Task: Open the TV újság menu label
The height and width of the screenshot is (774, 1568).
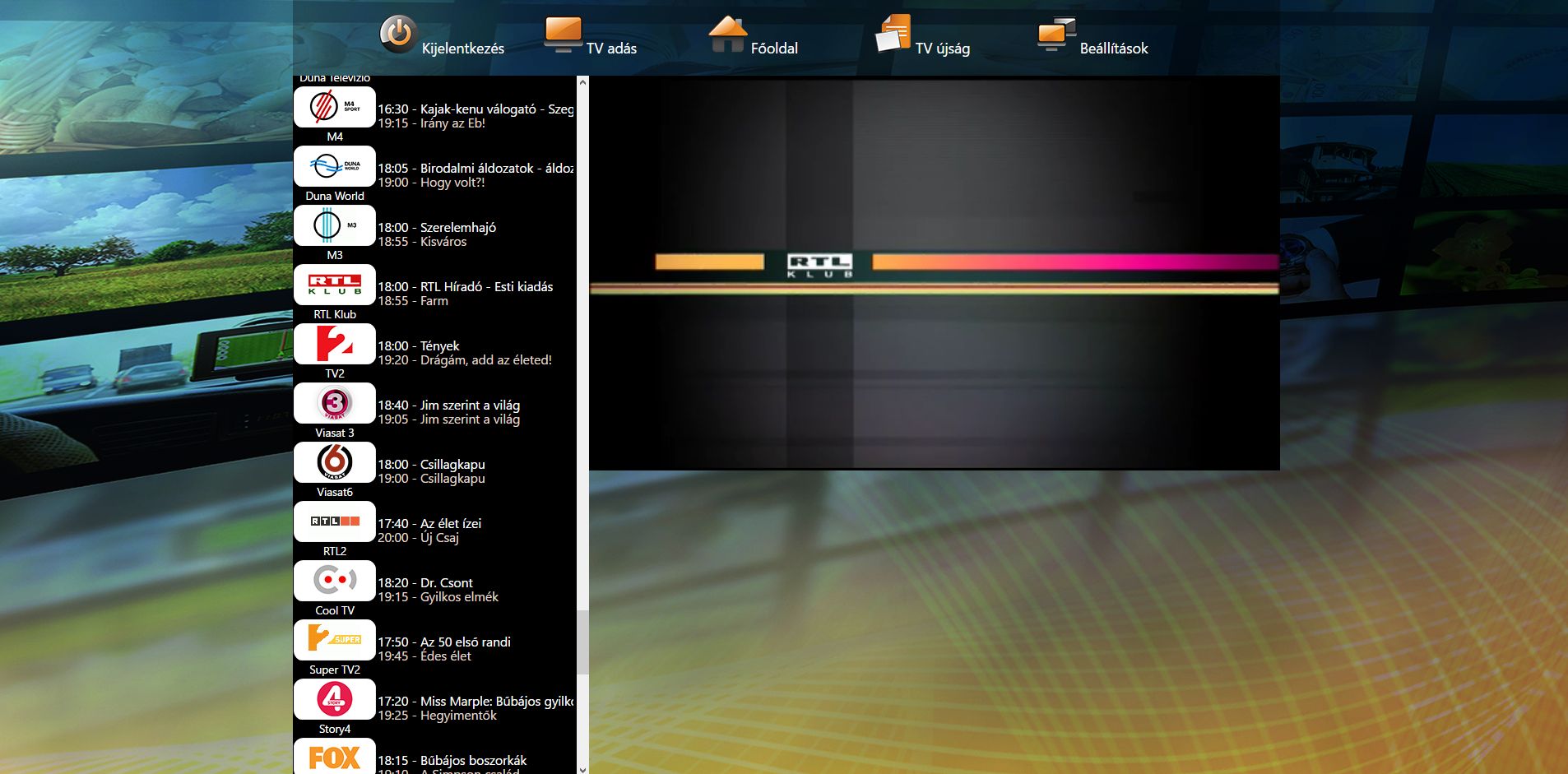Action: tap(943, 49)
